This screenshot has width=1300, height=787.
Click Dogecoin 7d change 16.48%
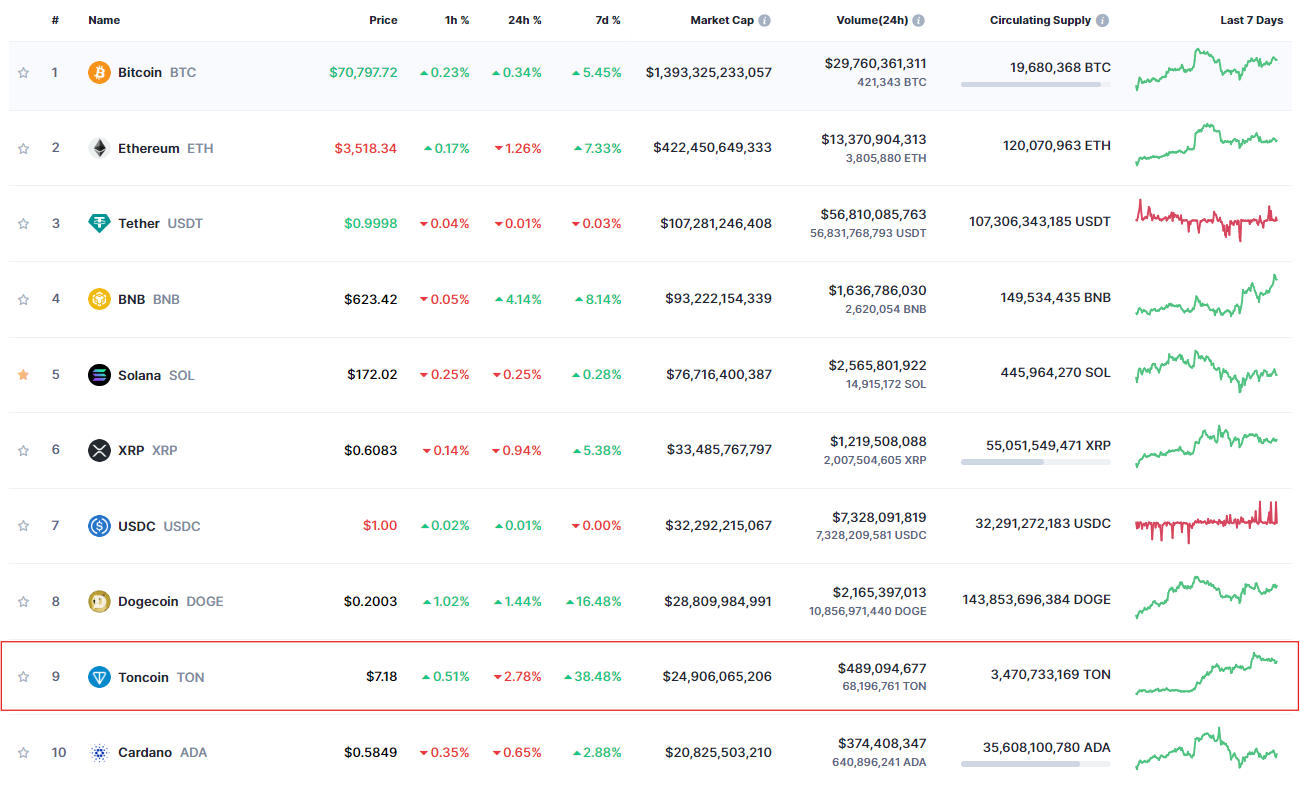(x=594, y=601)
